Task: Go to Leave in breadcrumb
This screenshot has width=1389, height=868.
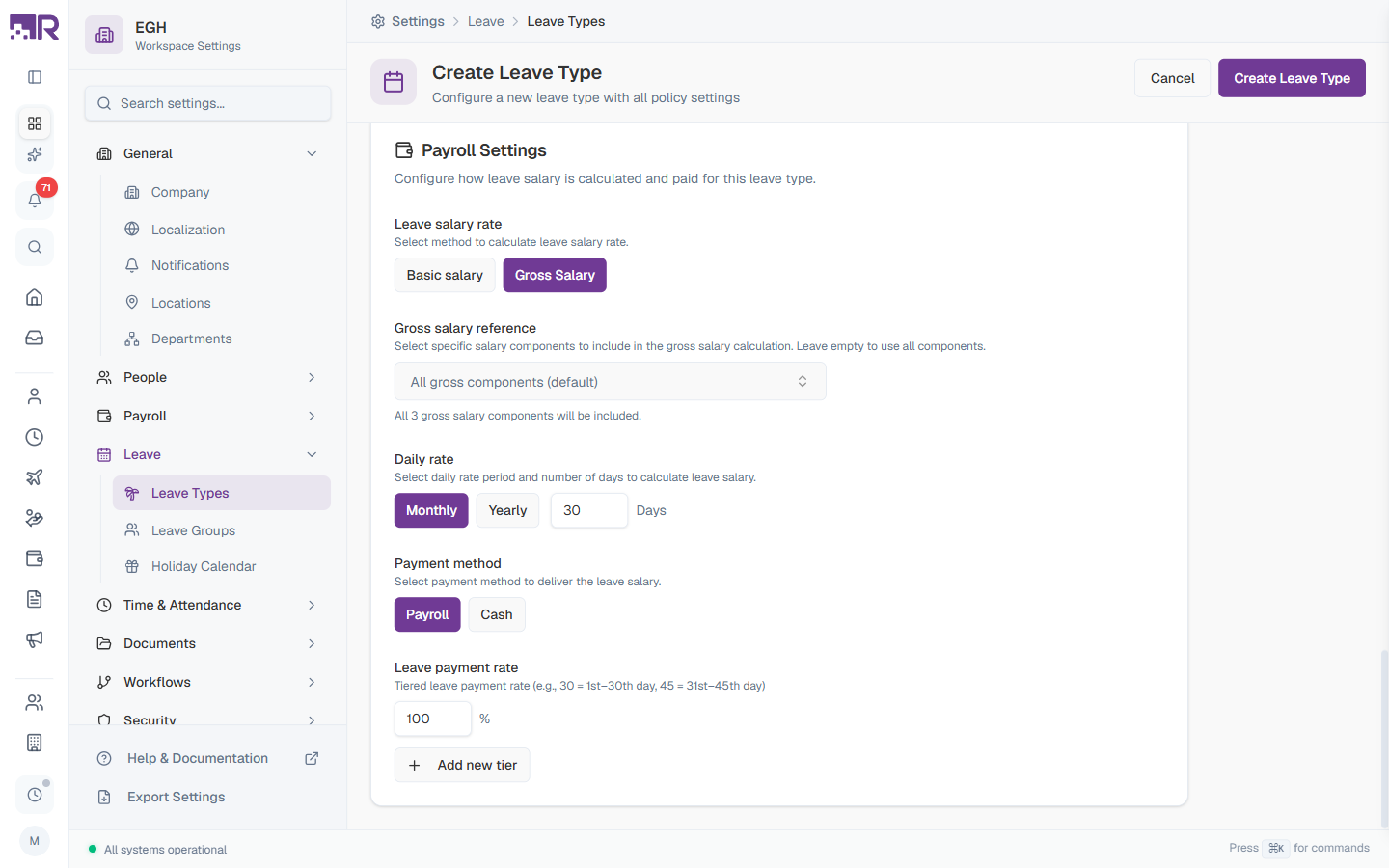Action: coord(486,21)
